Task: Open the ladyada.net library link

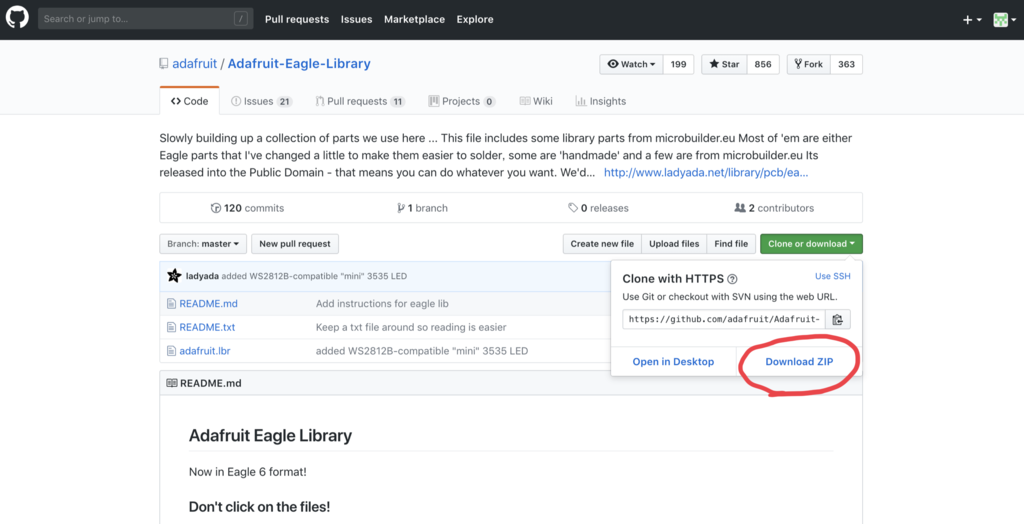Action: (706, 173)
